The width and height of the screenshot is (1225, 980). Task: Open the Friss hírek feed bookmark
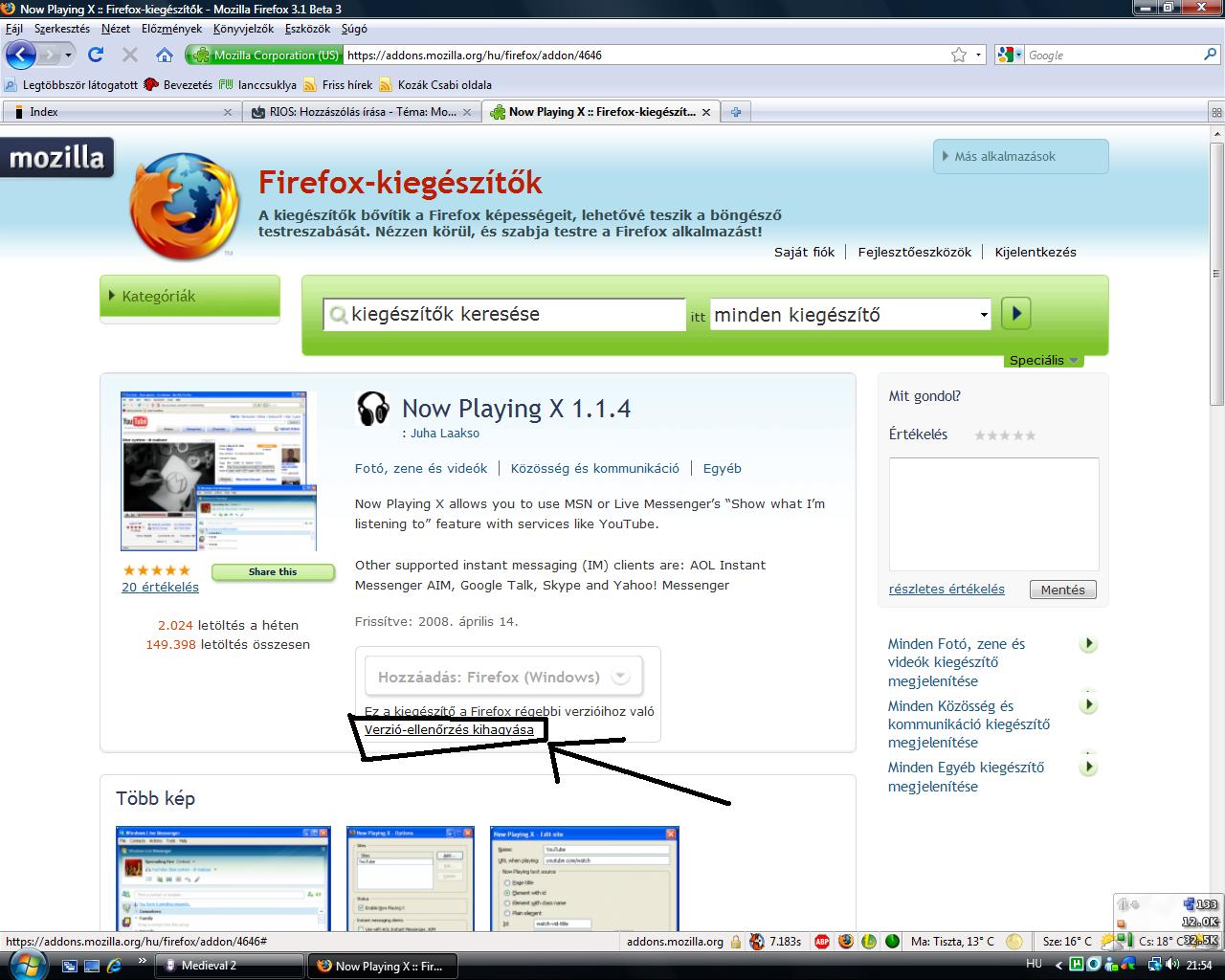click(338, 84)
